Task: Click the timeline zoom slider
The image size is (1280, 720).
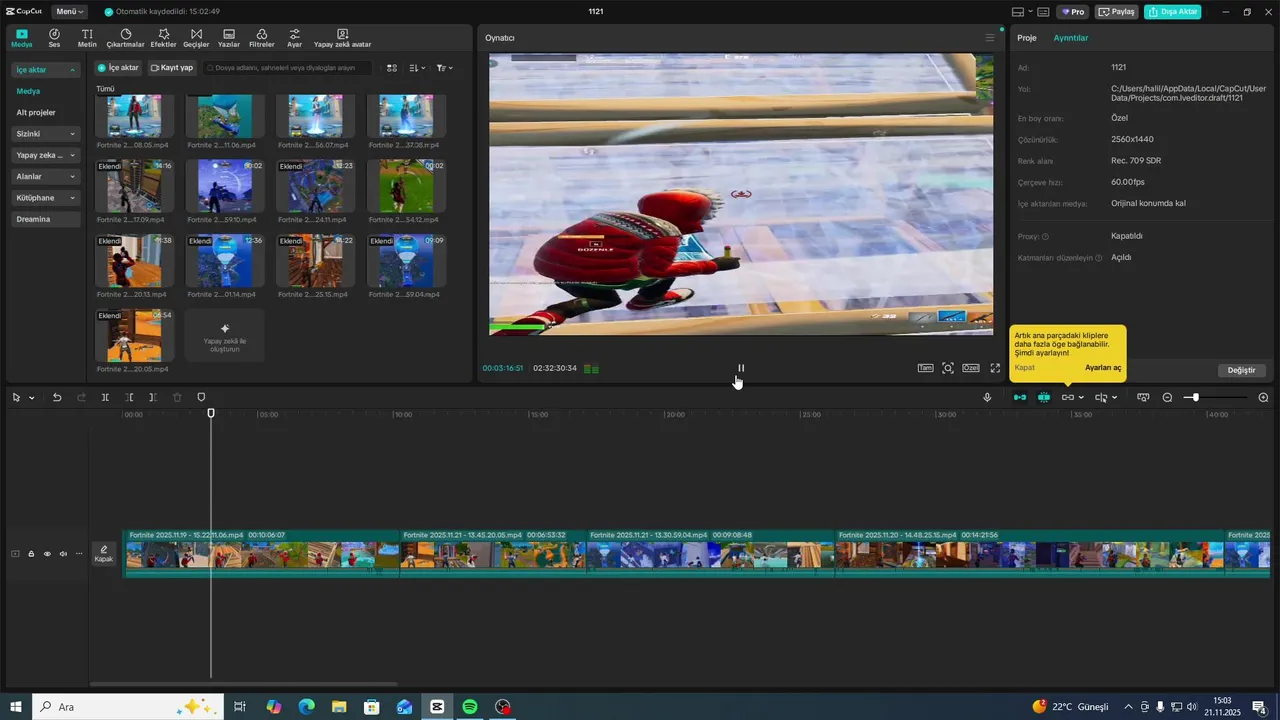Action: [x=1215, y=397]
